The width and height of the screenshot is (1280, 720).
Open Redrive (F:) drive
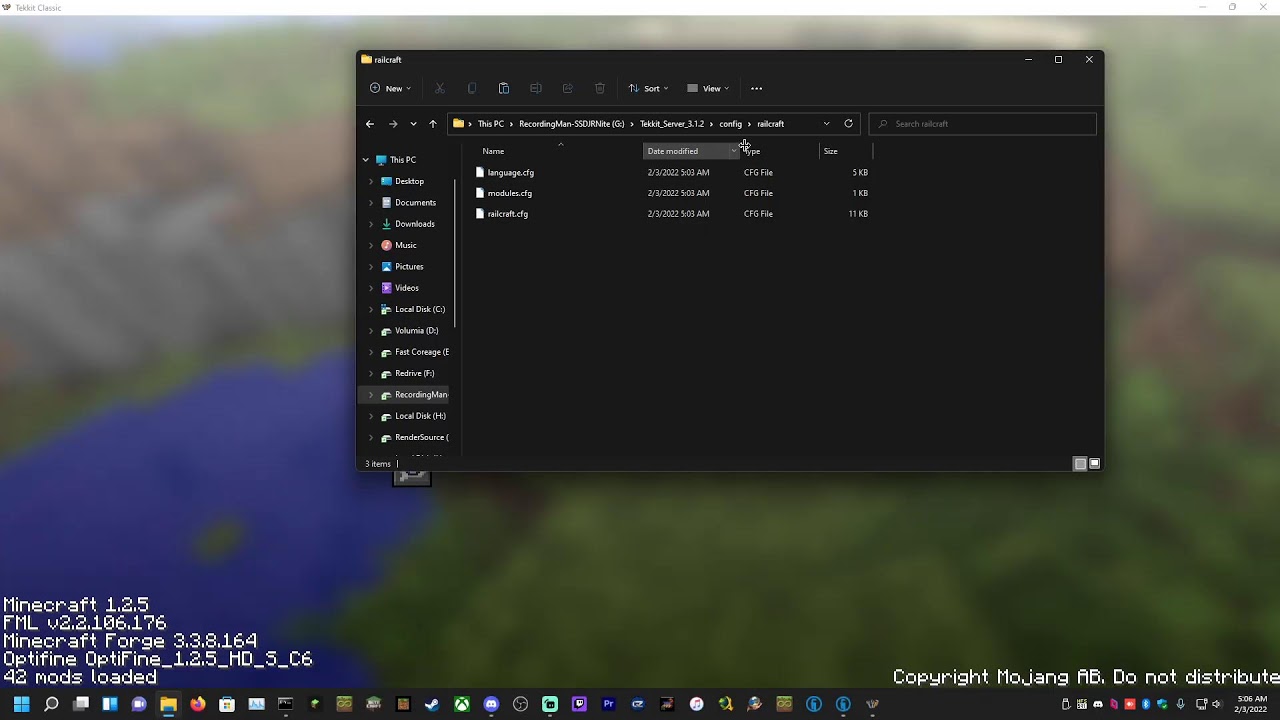(414, 373)
